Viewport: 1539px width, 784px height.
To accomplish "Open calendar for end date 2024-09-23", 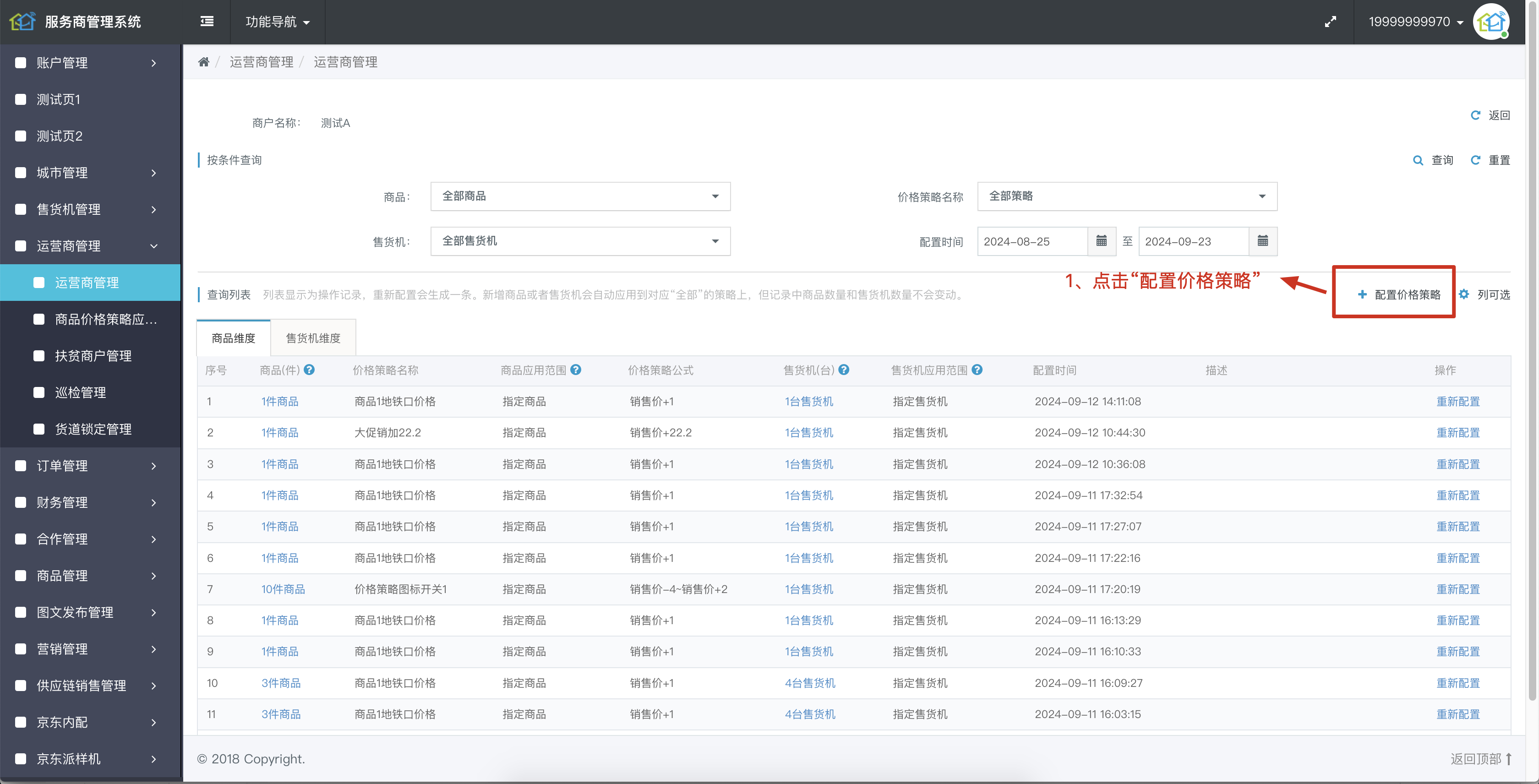I will 1262,241.
